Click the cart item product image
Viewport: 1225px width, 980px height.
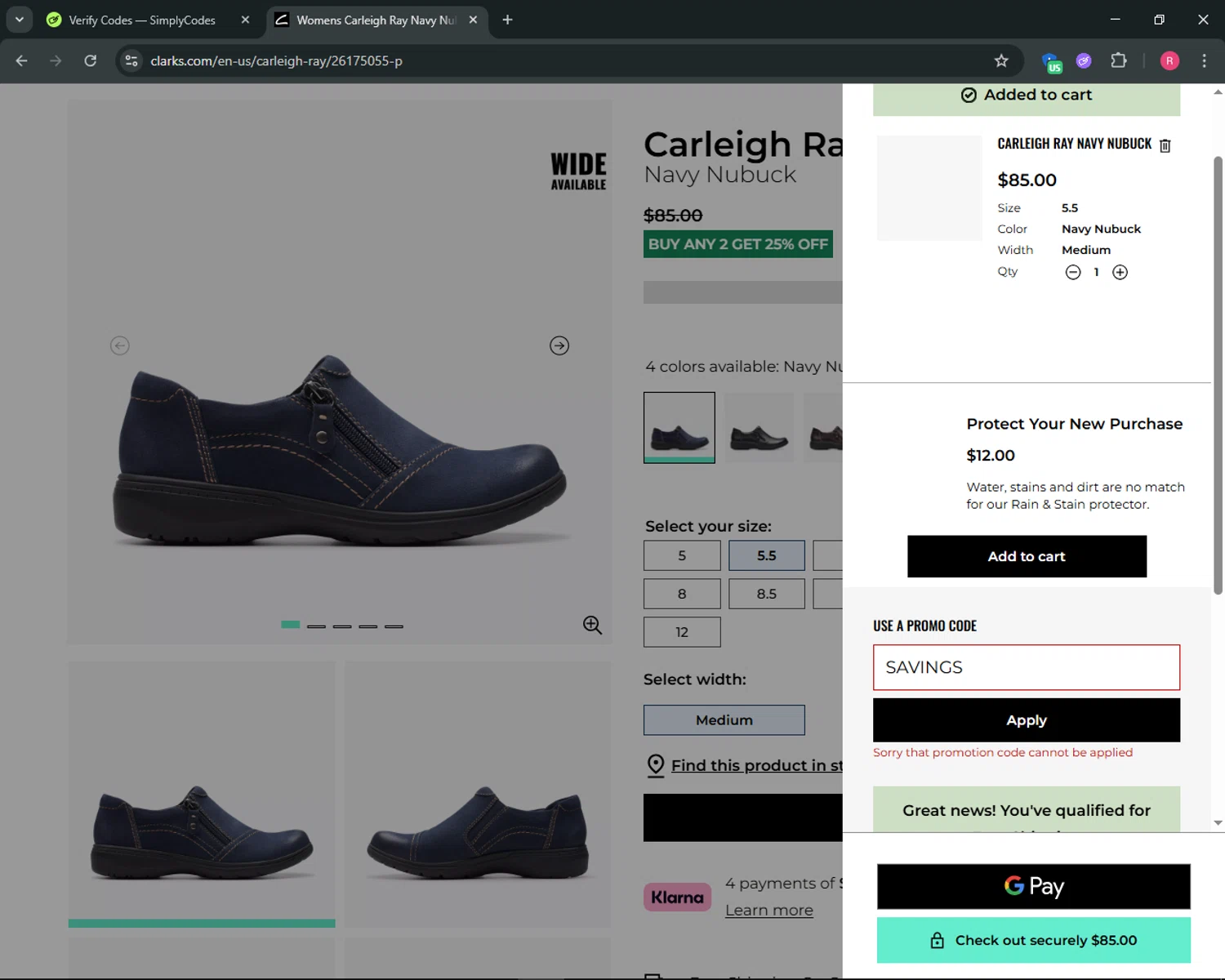(929, 188)
